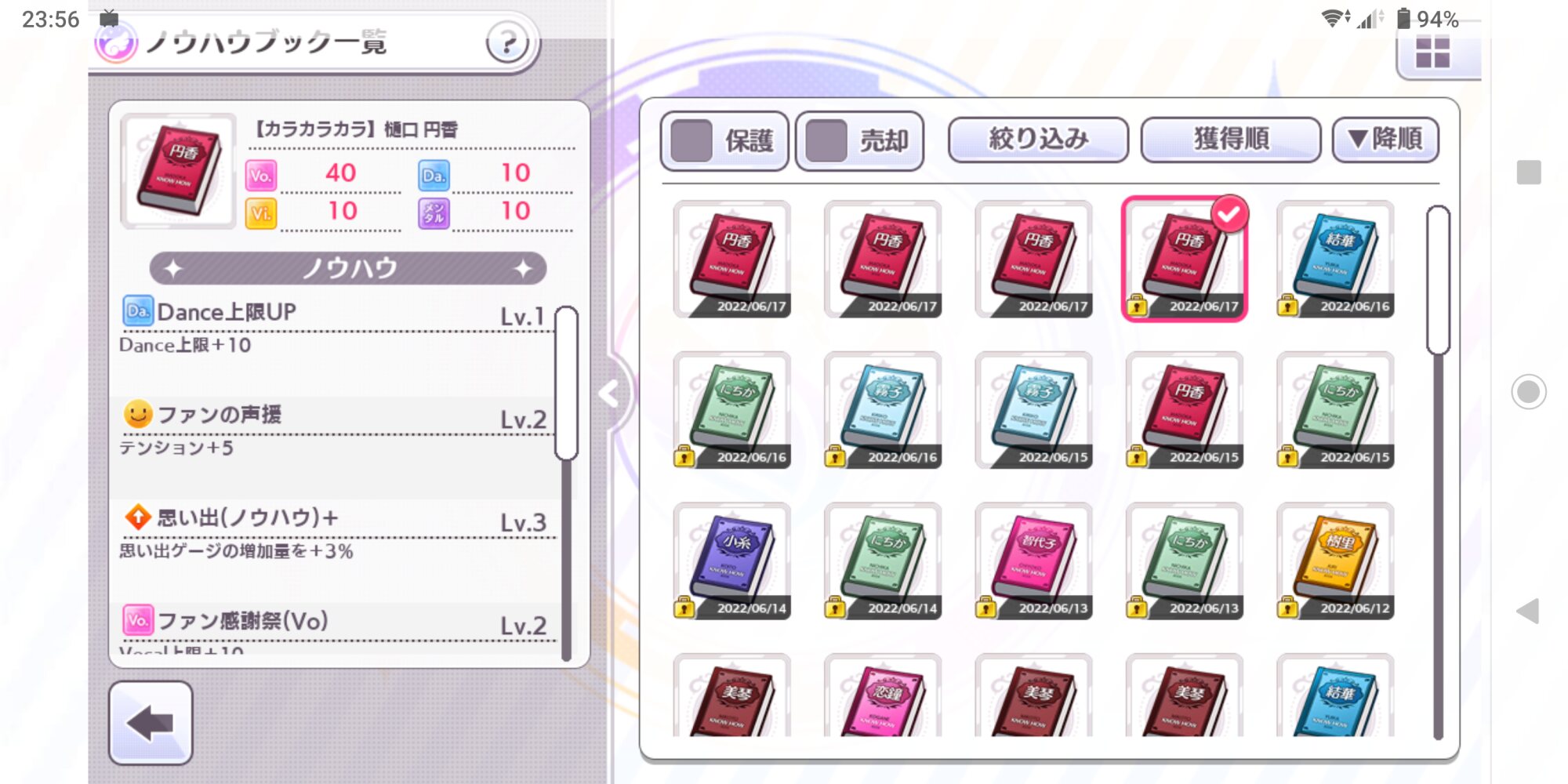Select the purple 小糸 book dated 2022/06/14

pyautogui.click(x=731, y=561)
